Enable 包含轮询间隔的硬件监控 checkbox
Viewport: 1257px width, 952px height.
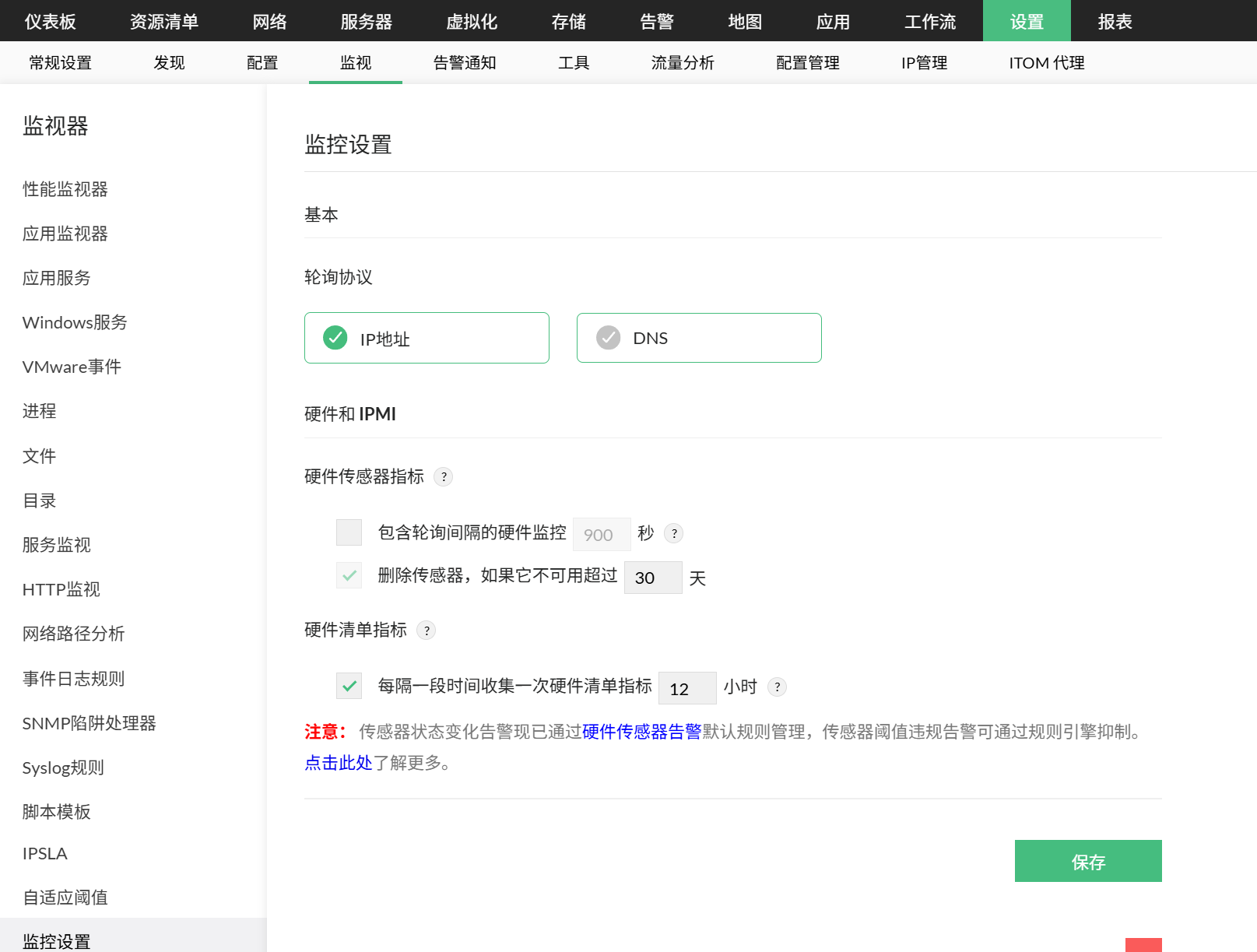pos(349,532)
